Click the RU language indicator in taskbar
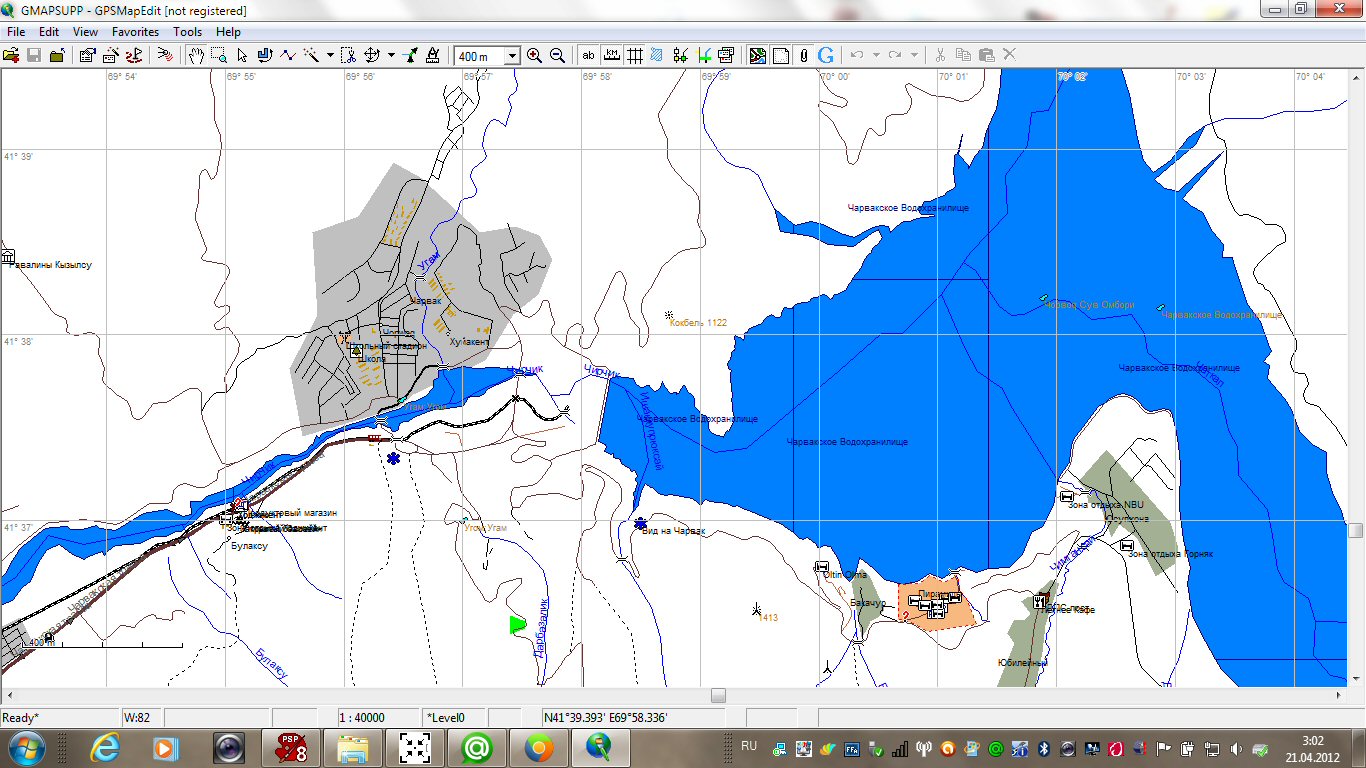This screenshot has width=1366, height=768. (x=748, y=746)
